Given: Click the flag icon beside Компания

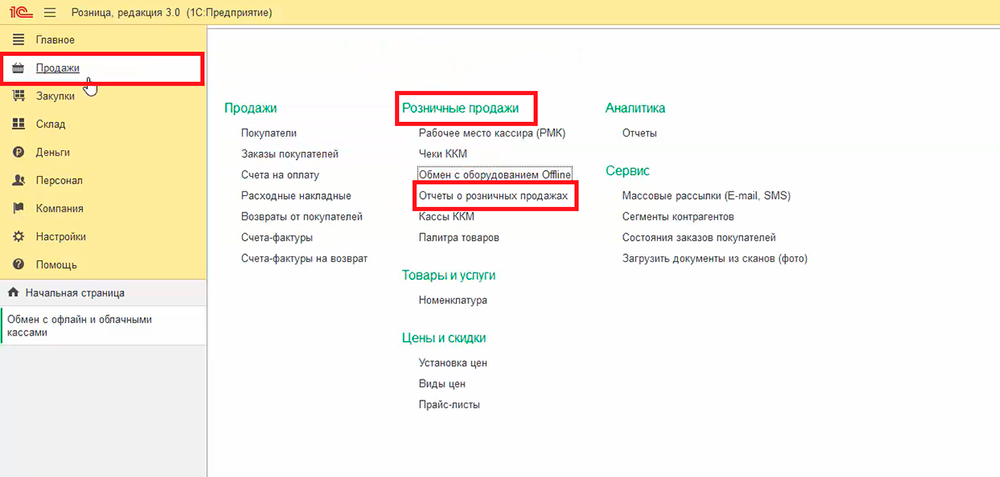Looking at the screenshot, I should click(x=17, y=209).
